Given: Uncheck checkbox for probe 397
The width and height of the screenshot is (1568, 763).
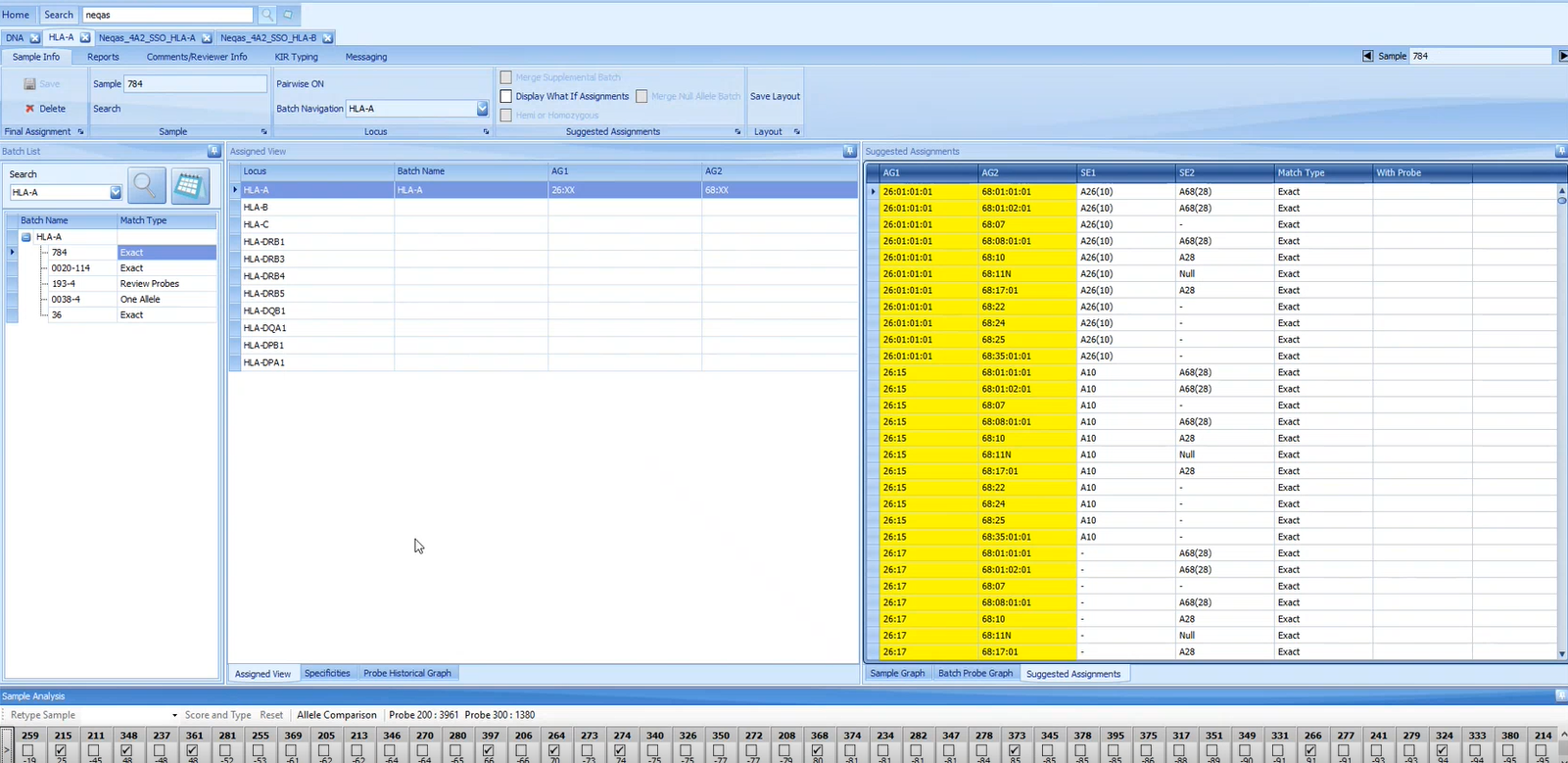Looking at the screenshot, I should (x=489, y=751).
